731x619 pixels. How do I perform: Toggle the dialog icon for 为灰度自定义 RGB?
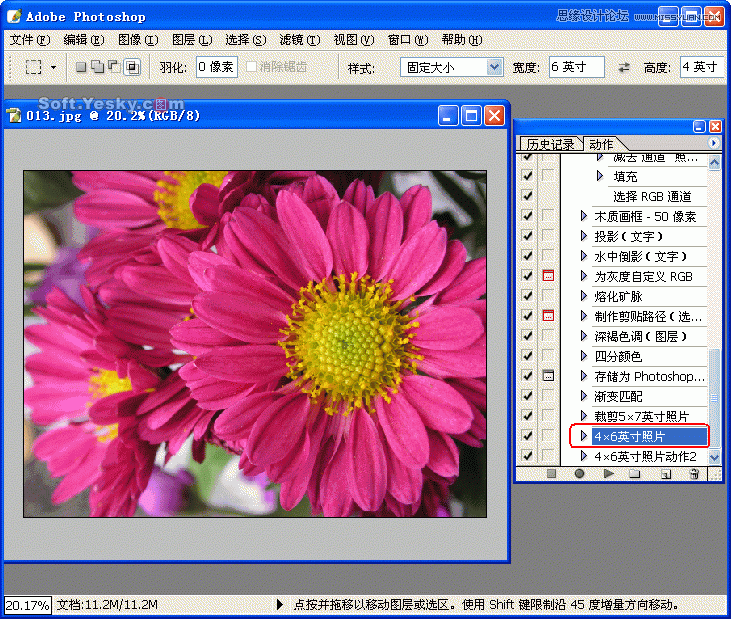click(548, 276)
